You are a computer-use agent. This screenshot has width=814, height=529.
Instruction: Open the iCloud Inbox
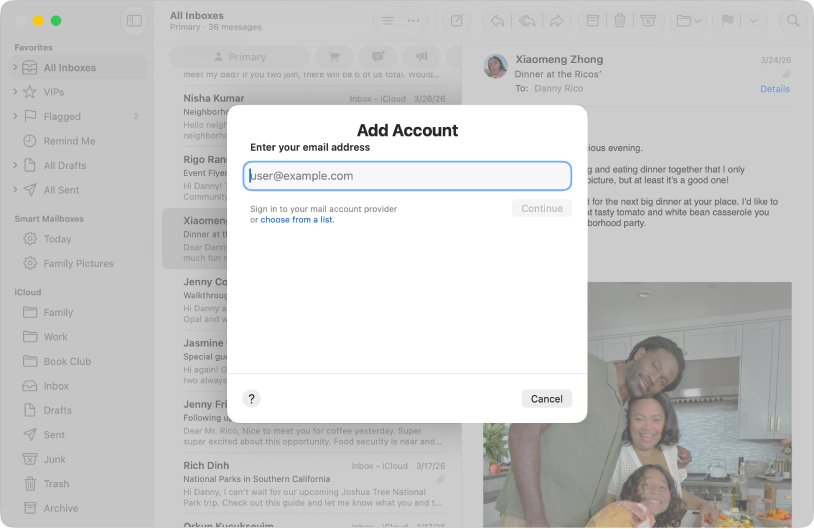point(78,386)
